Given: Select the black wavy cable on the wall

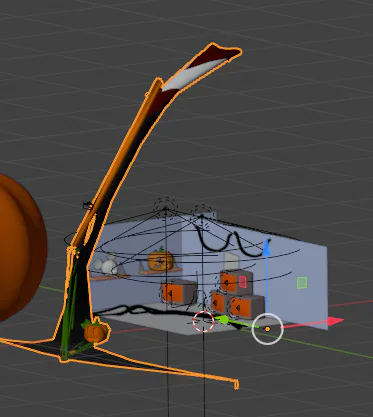Looking at the screenshot, I should (231, 242).
